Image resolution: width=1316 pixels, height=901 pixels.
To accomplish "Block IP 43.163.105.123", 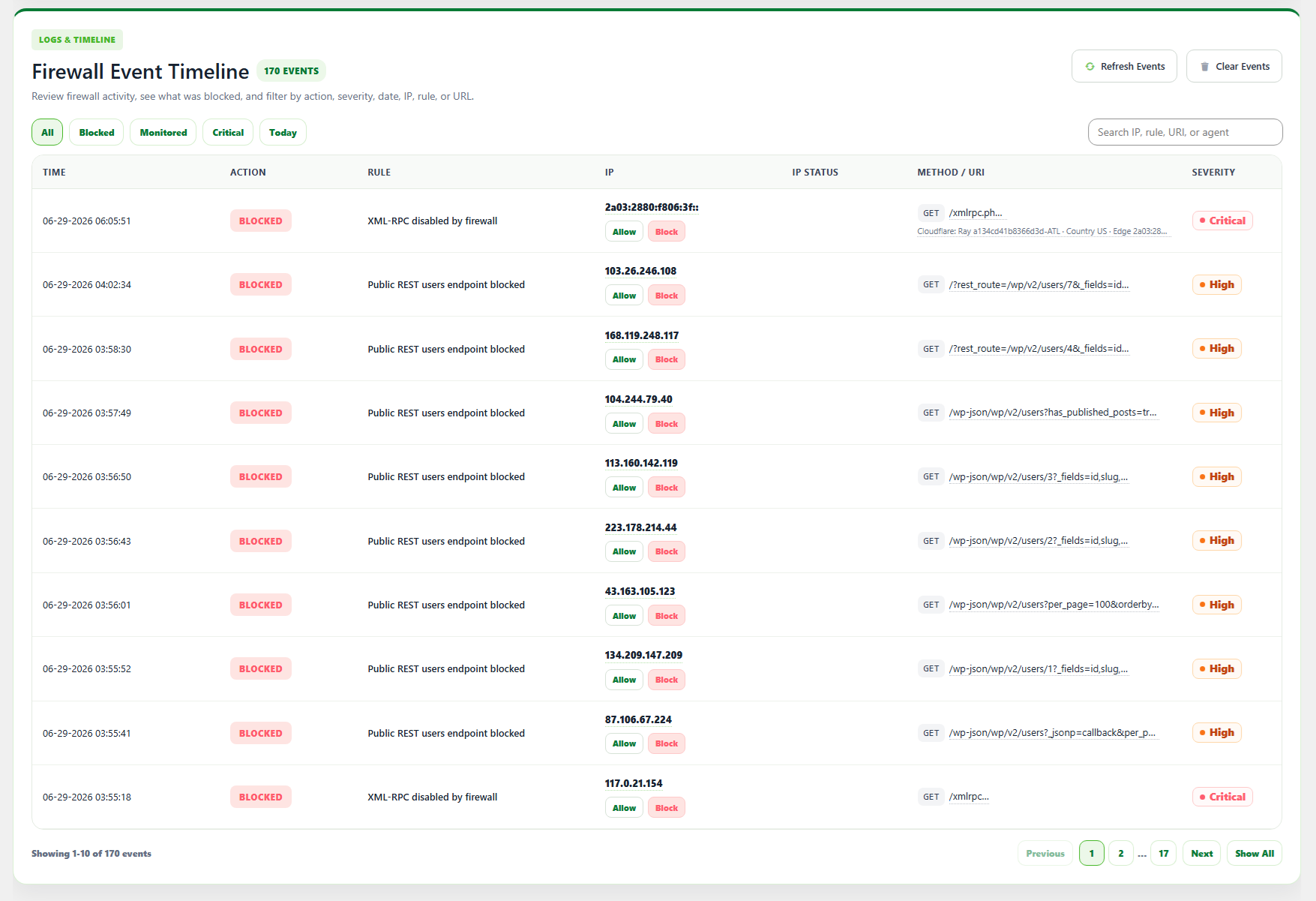I will click(x=667, y=616).
